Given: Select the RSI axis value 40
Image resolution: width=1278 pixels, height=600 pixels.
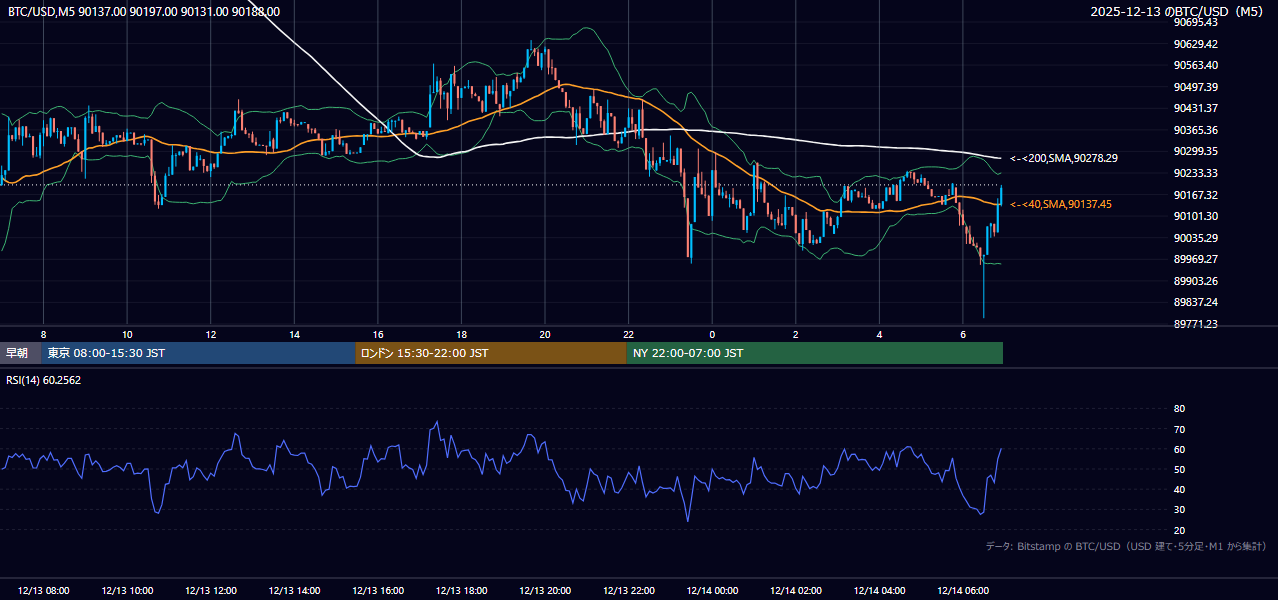Looking at the screenshot, I should [x=1179, y=489].
